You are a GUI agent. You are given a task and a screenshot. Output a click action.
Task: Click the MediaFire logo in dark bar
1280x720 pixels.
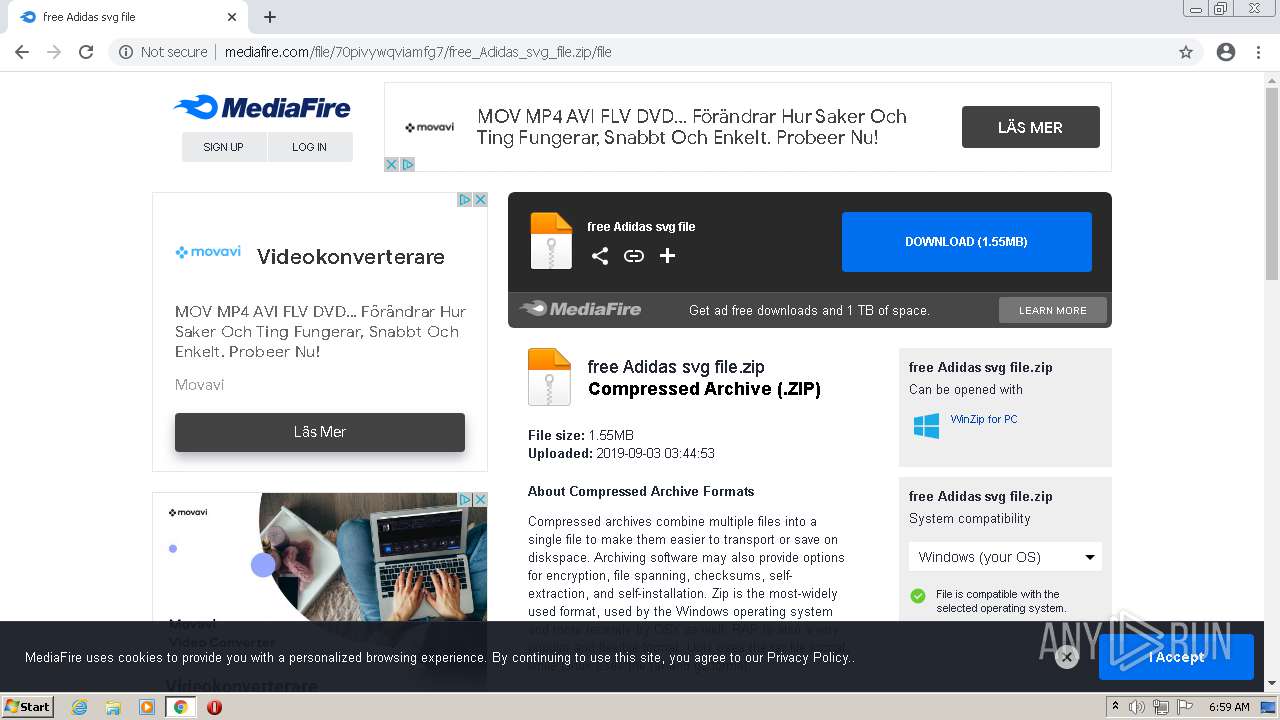pos(580,309)
